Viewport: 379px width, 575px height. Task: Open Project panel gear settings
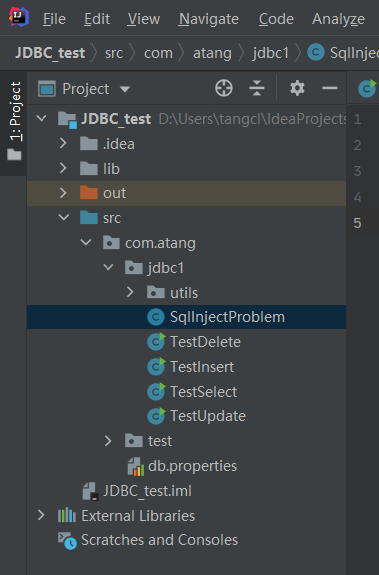tap(297, 88)
